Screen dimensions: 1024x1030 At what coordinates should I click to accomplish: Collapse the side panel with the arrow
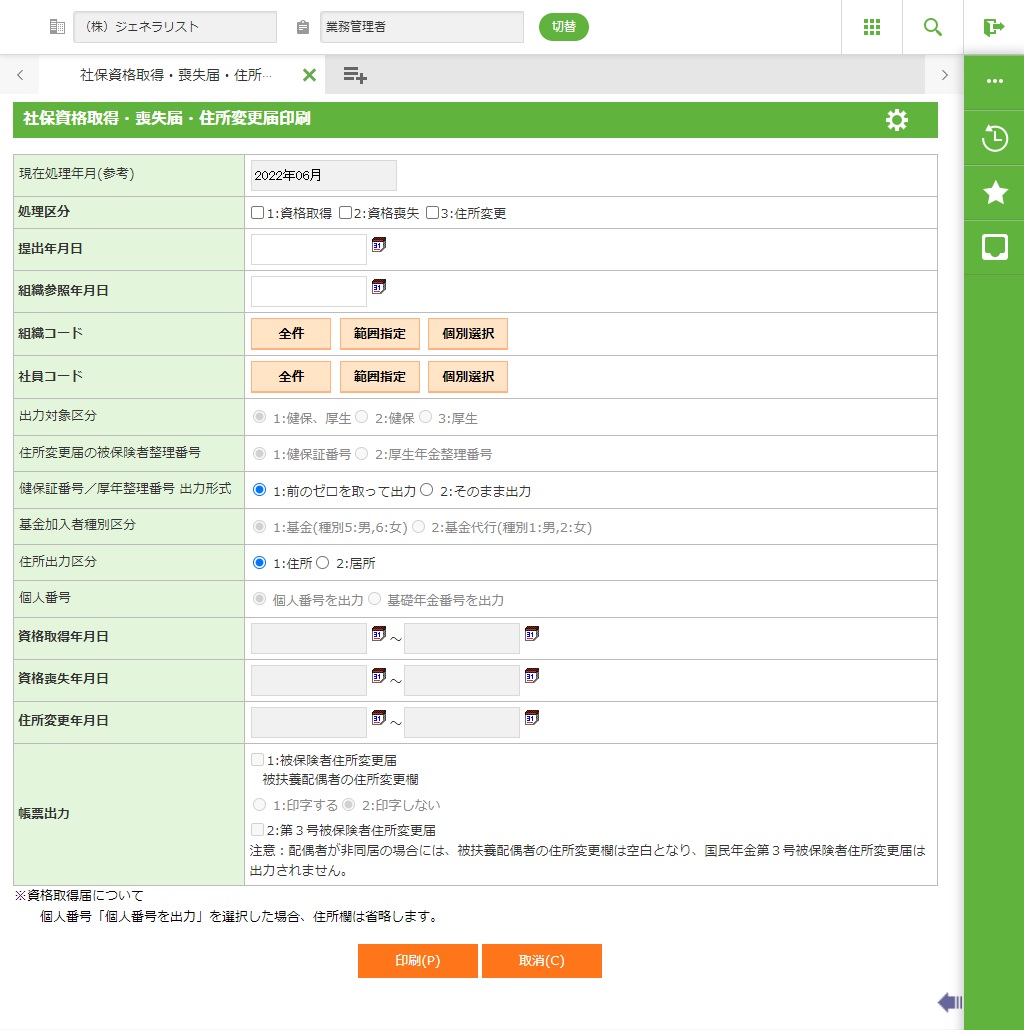[949, 1002]
